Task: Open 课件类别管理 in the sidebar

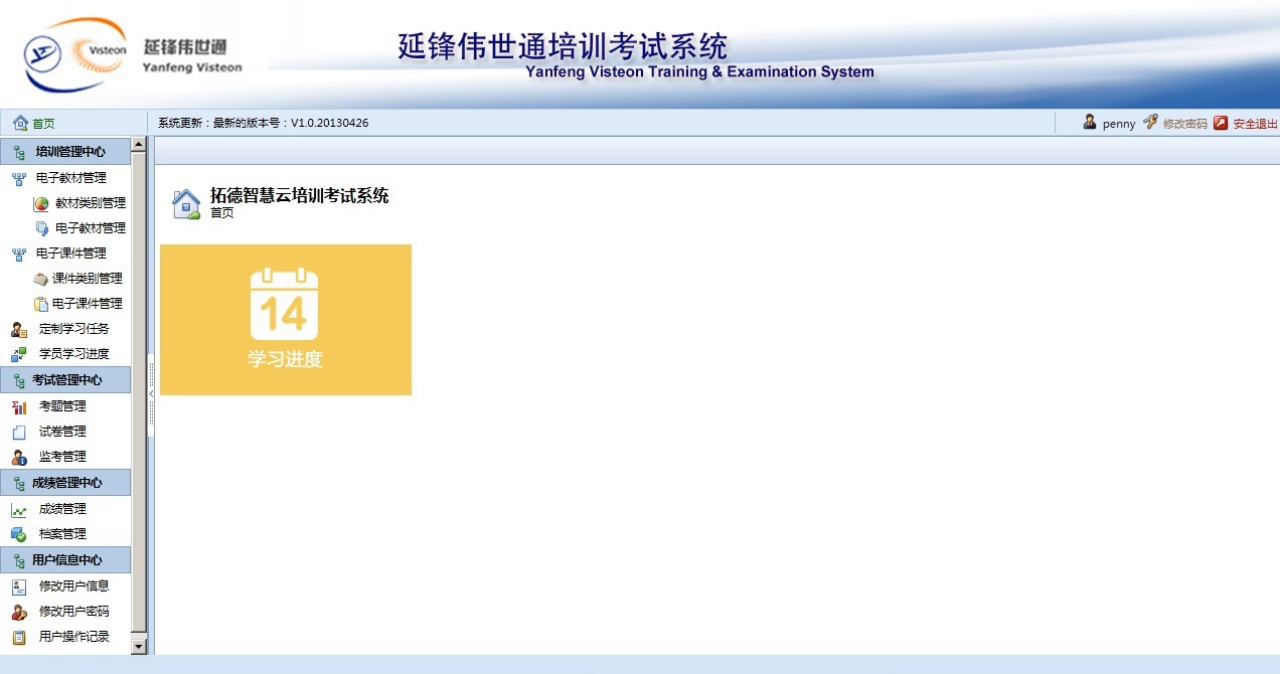Action: (87, 279)
